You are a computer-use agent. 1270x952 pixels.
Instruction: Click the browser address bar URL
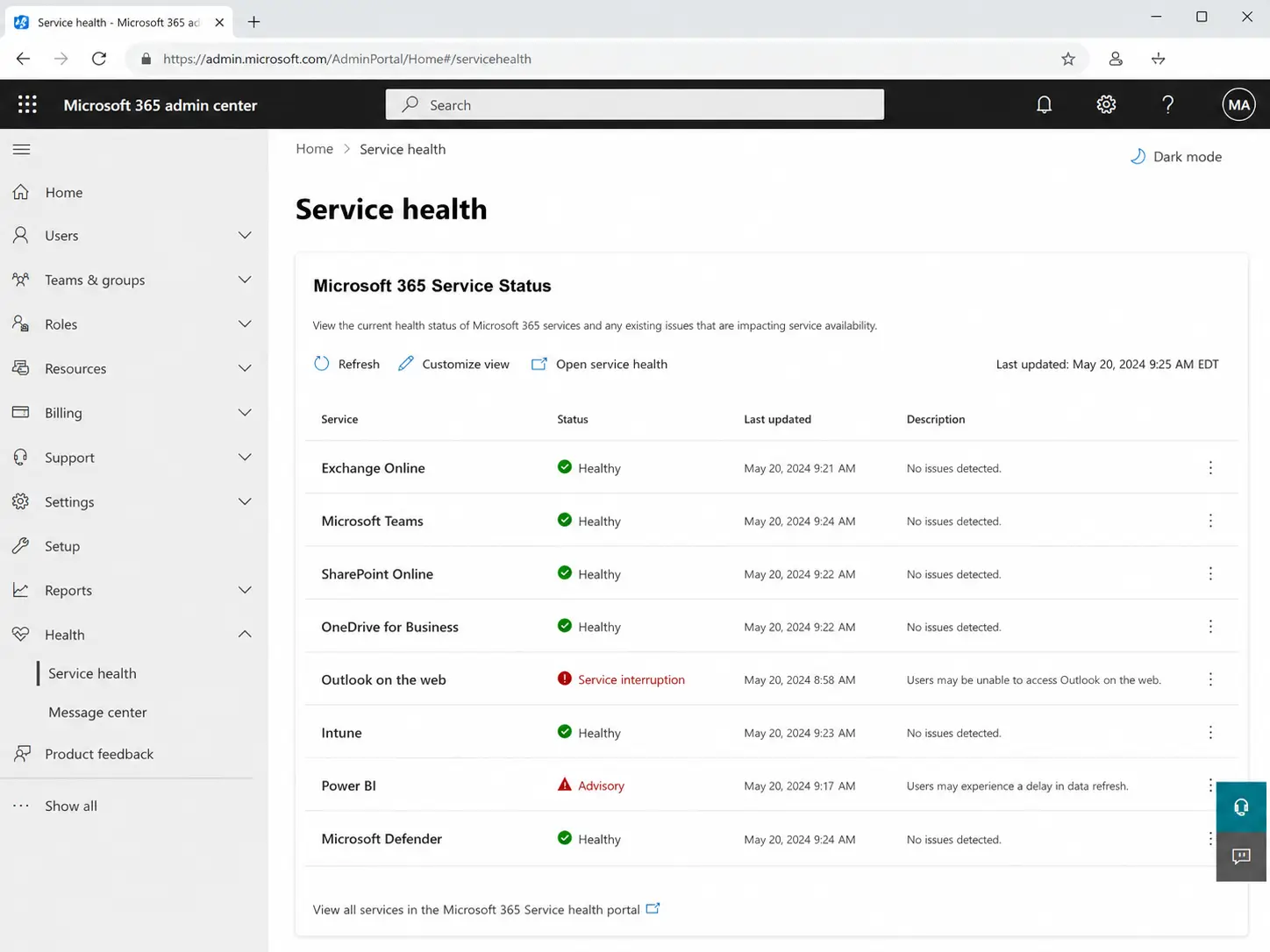click(x=347, y=59)
